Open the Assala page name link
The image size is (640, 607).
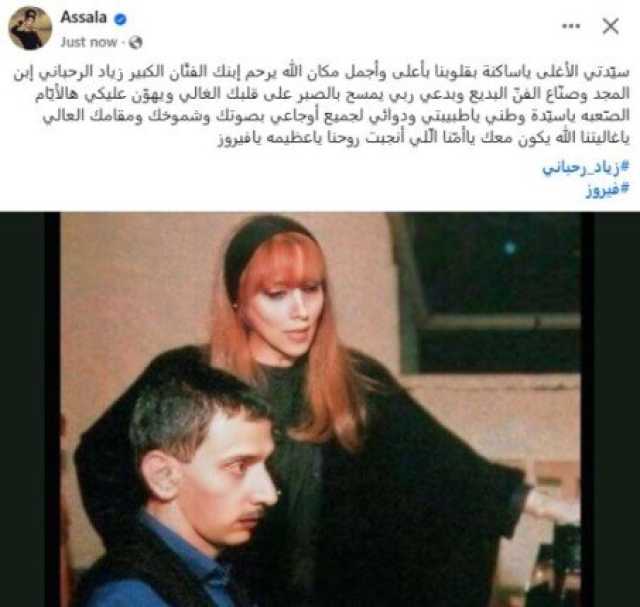tap(84, 18)
